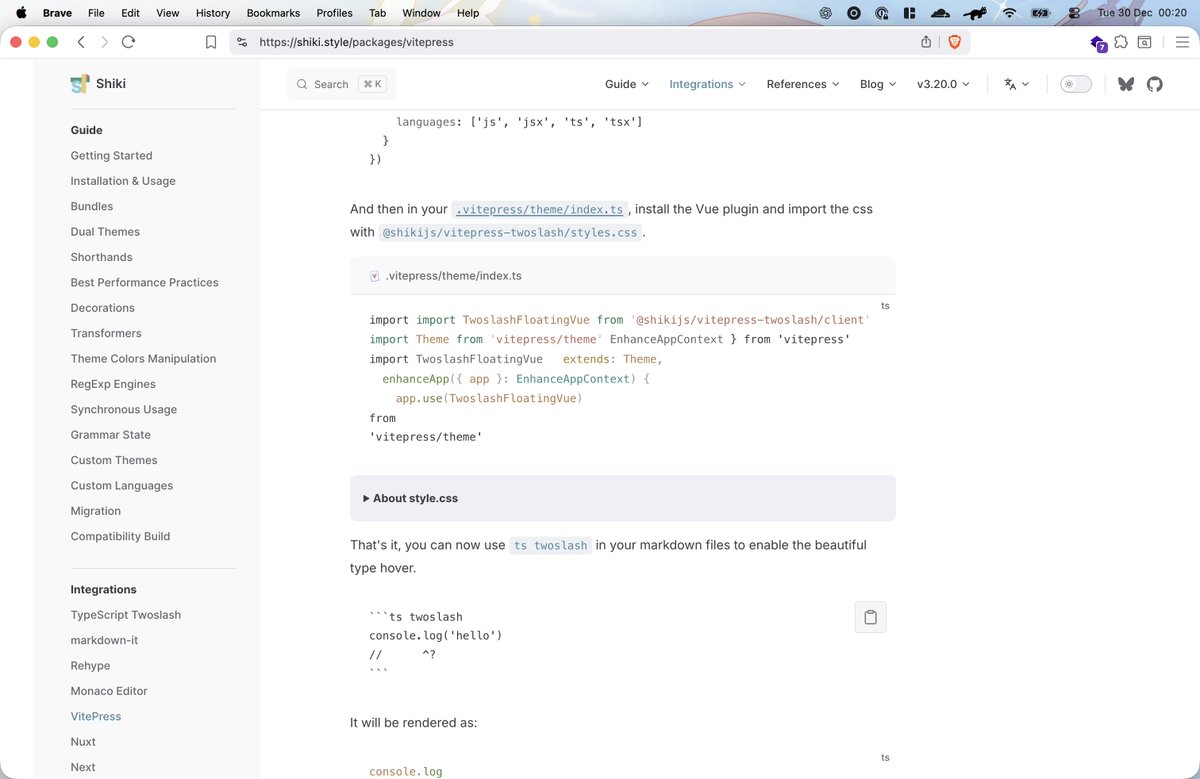The width and height of the screenshot is (1200, 779).
Task: Open Getting Started sidebar link
Action: (111, 156)
